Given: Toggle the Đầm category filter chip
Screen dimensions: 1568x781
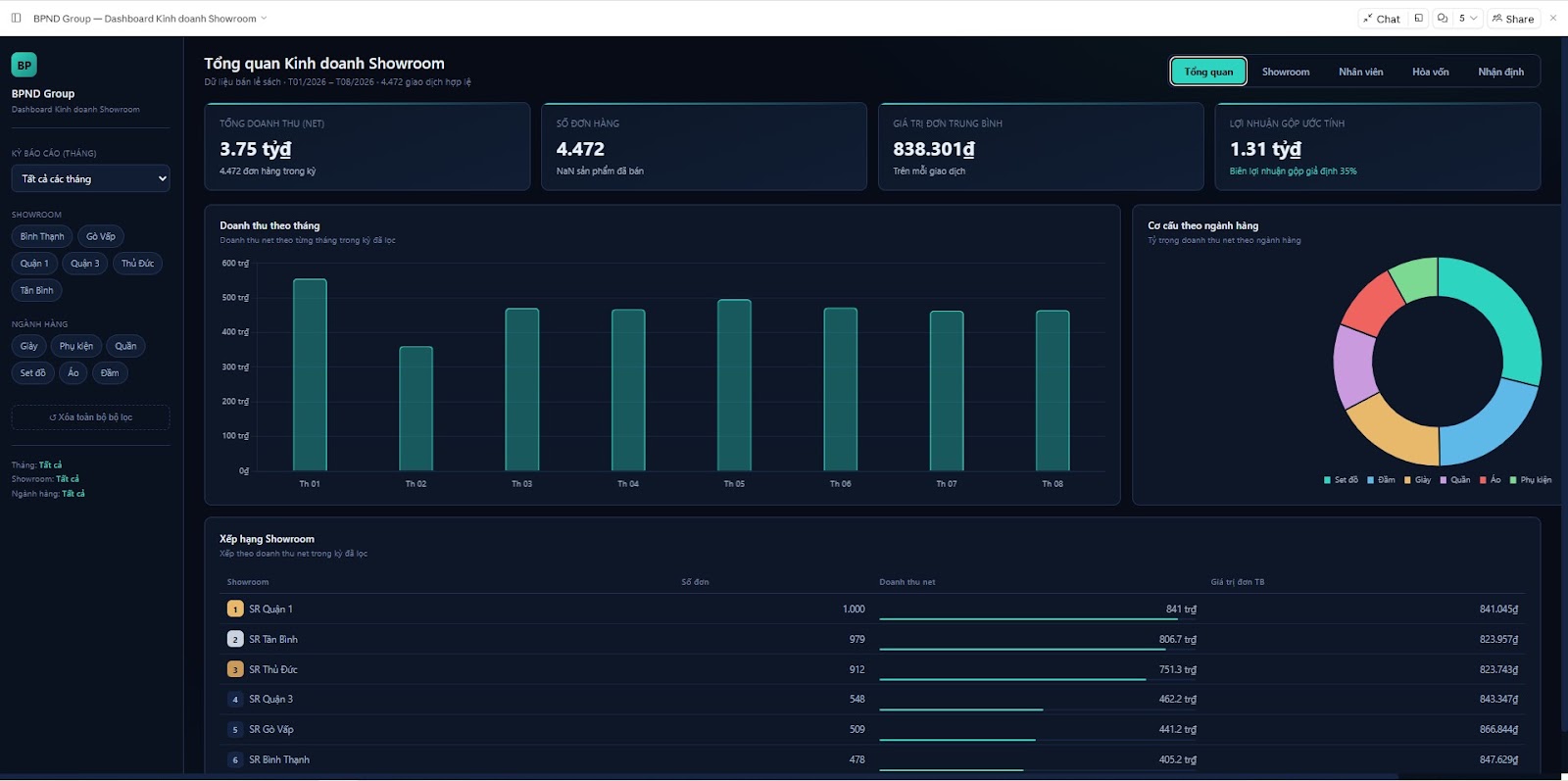Looking at the screenshot, I should click(110, 373).
